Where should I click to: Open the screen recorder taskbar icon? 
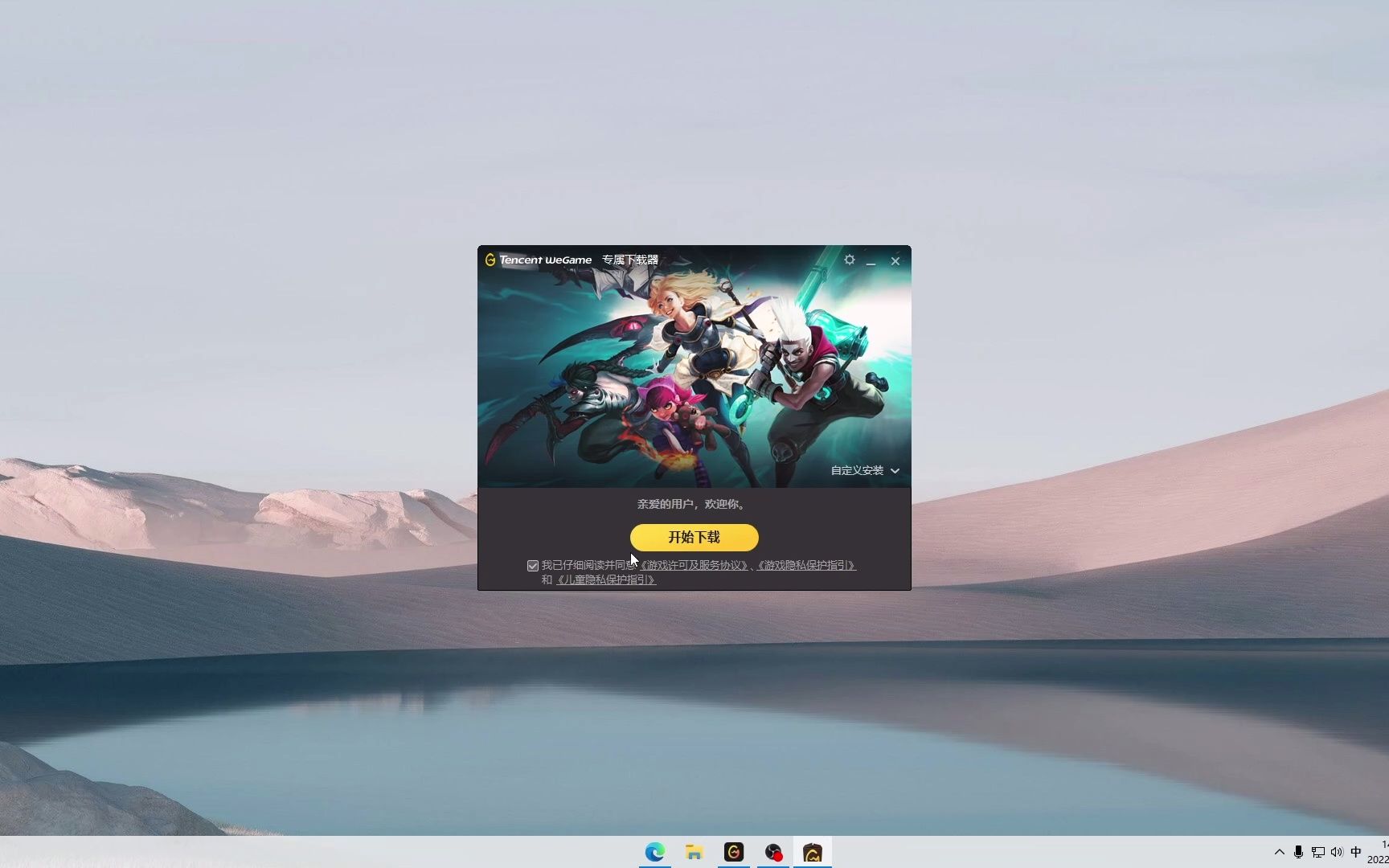[773, 852]
